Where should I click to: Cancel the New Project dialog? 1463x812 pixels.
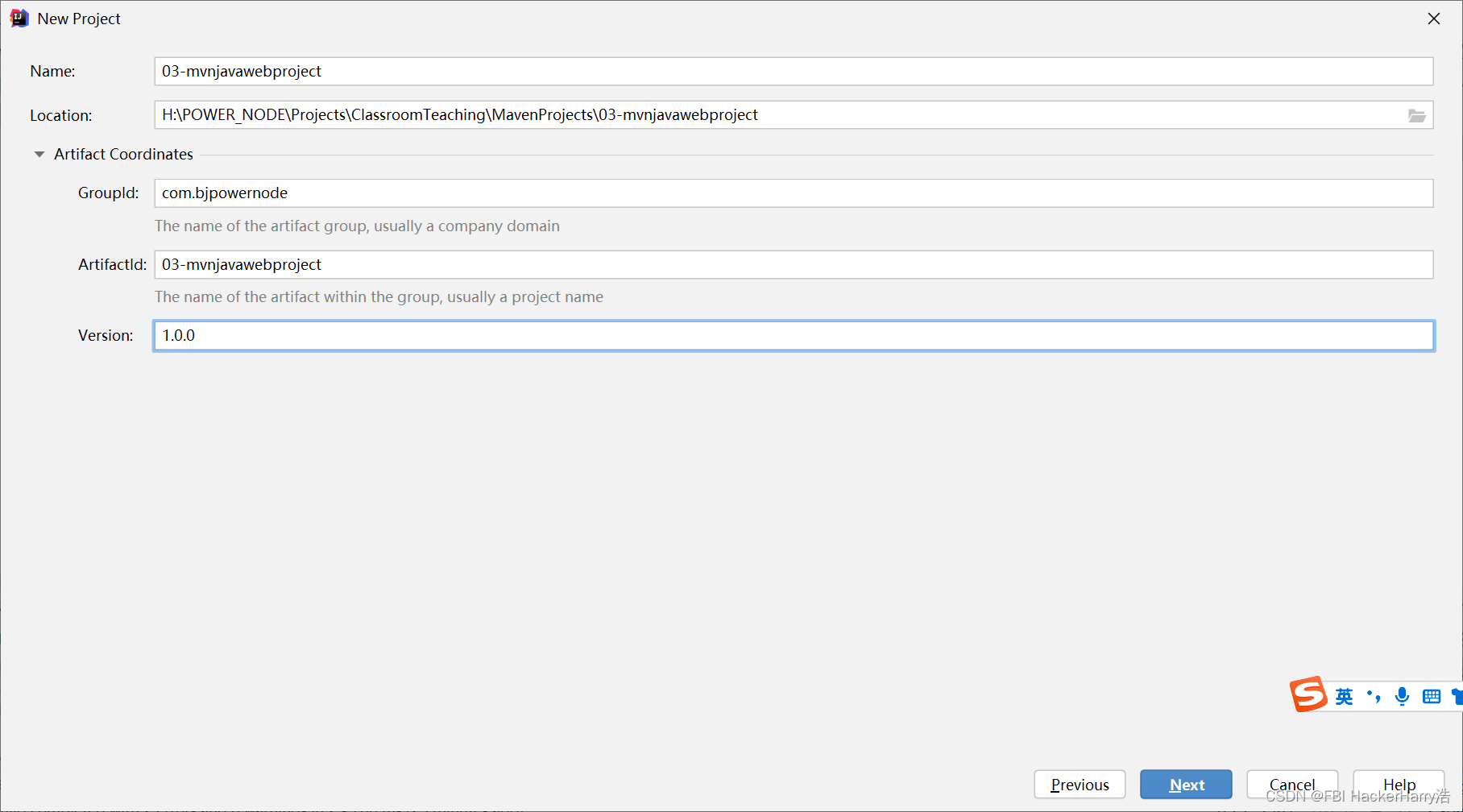[1291, 784]
